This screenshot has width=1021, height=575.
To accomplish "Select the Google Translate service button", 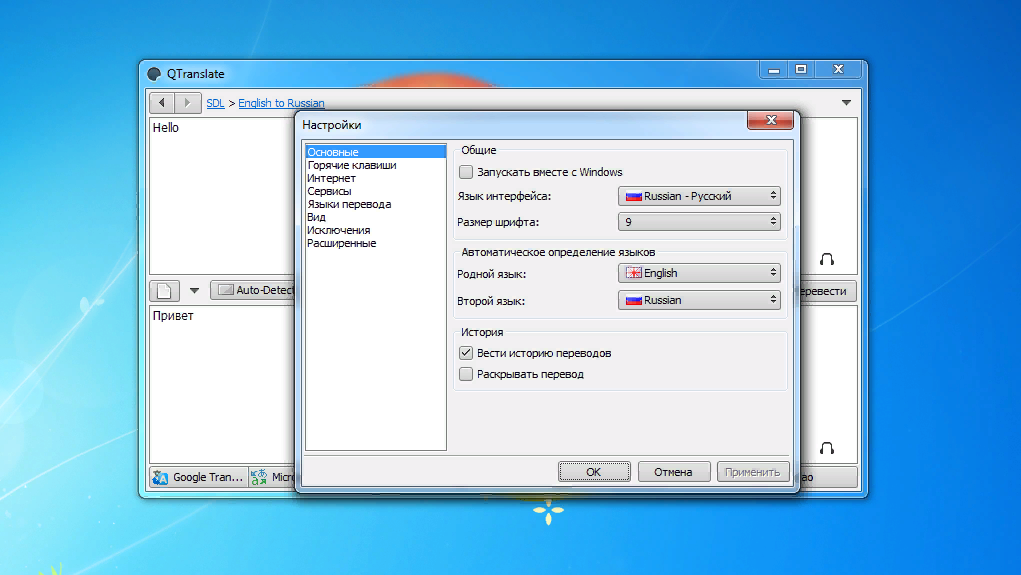I will pos(198,477).
